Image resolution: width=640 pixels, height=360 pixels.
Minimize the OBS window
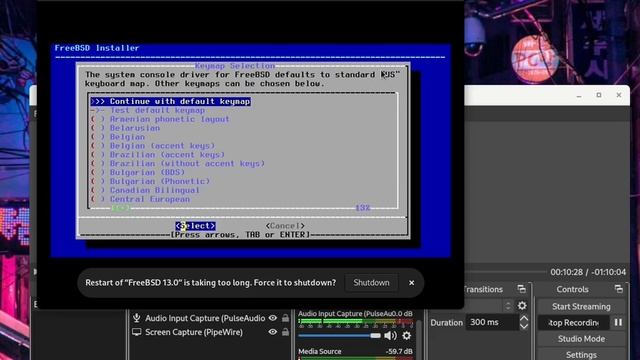pyautogui.click(x=579, y=95)
